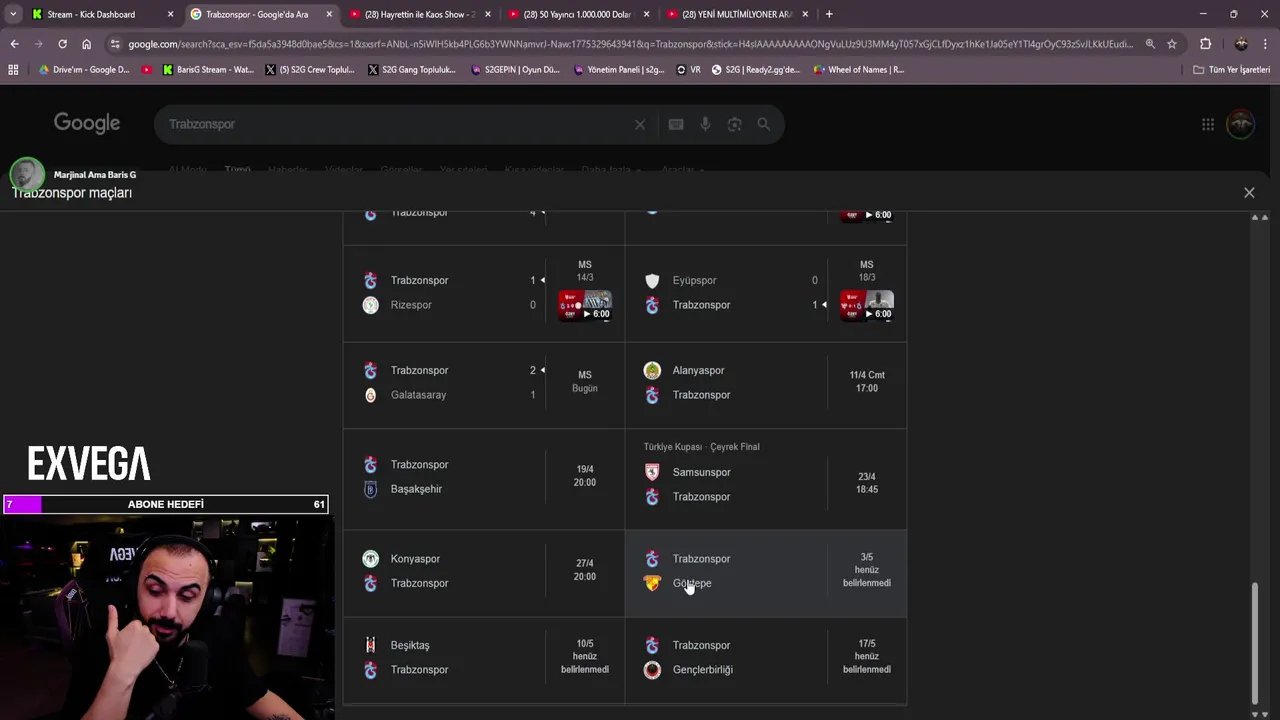This screenshot has height=720, width=1280.
Task: Open Wheel of Names bookmark
Action: point(859,70)
